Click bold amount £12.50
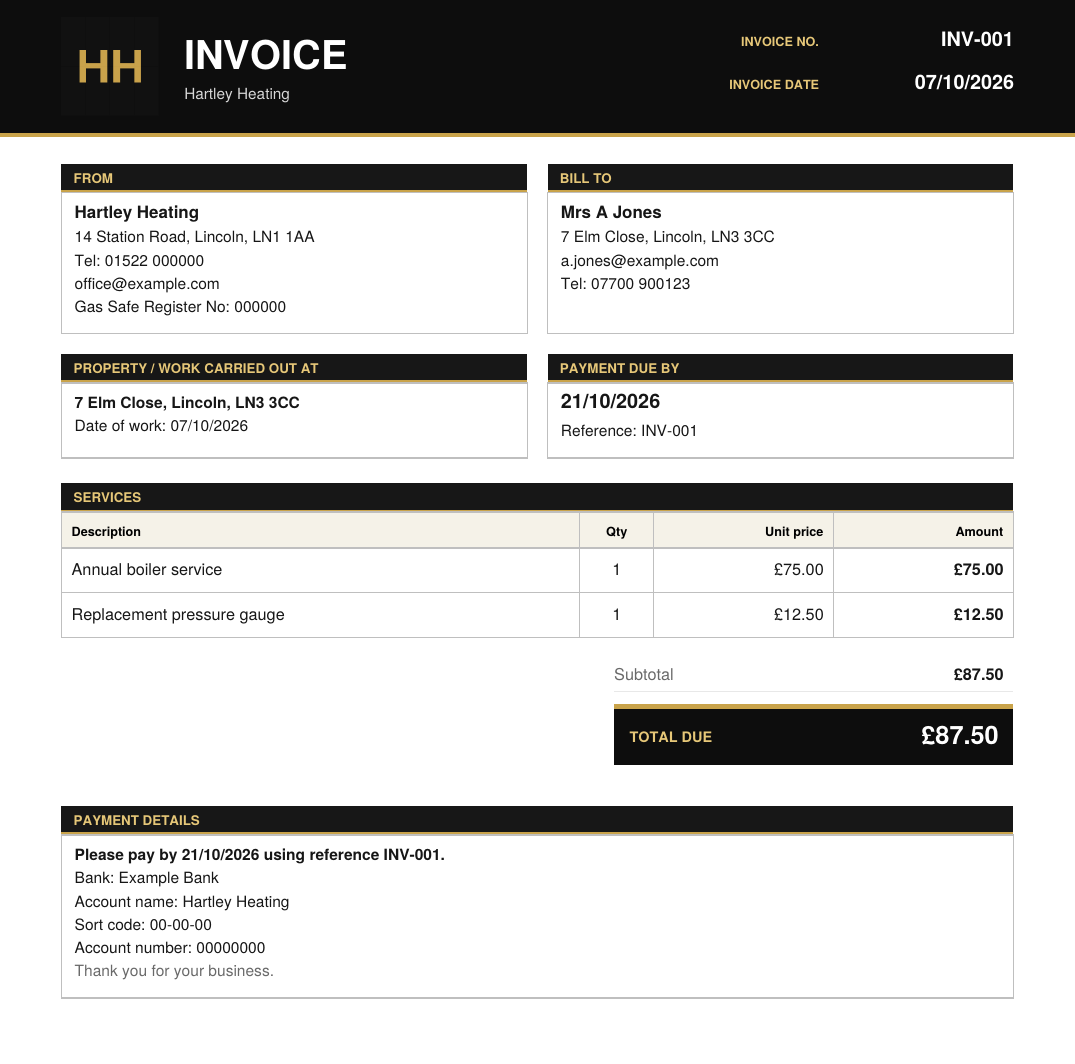 (978, 615)
